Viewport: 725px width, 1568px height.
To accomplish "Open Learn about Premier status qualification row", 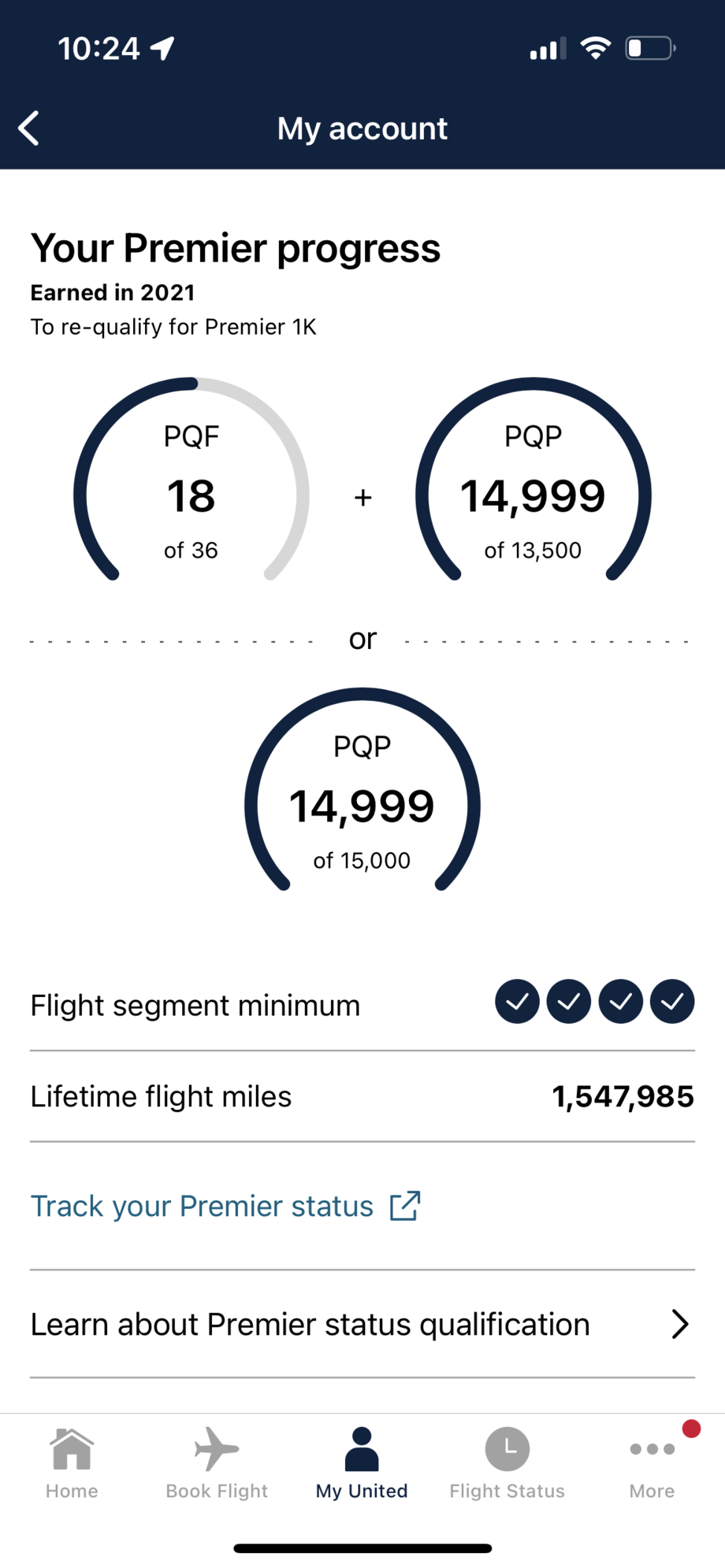I will (362, 1324).
